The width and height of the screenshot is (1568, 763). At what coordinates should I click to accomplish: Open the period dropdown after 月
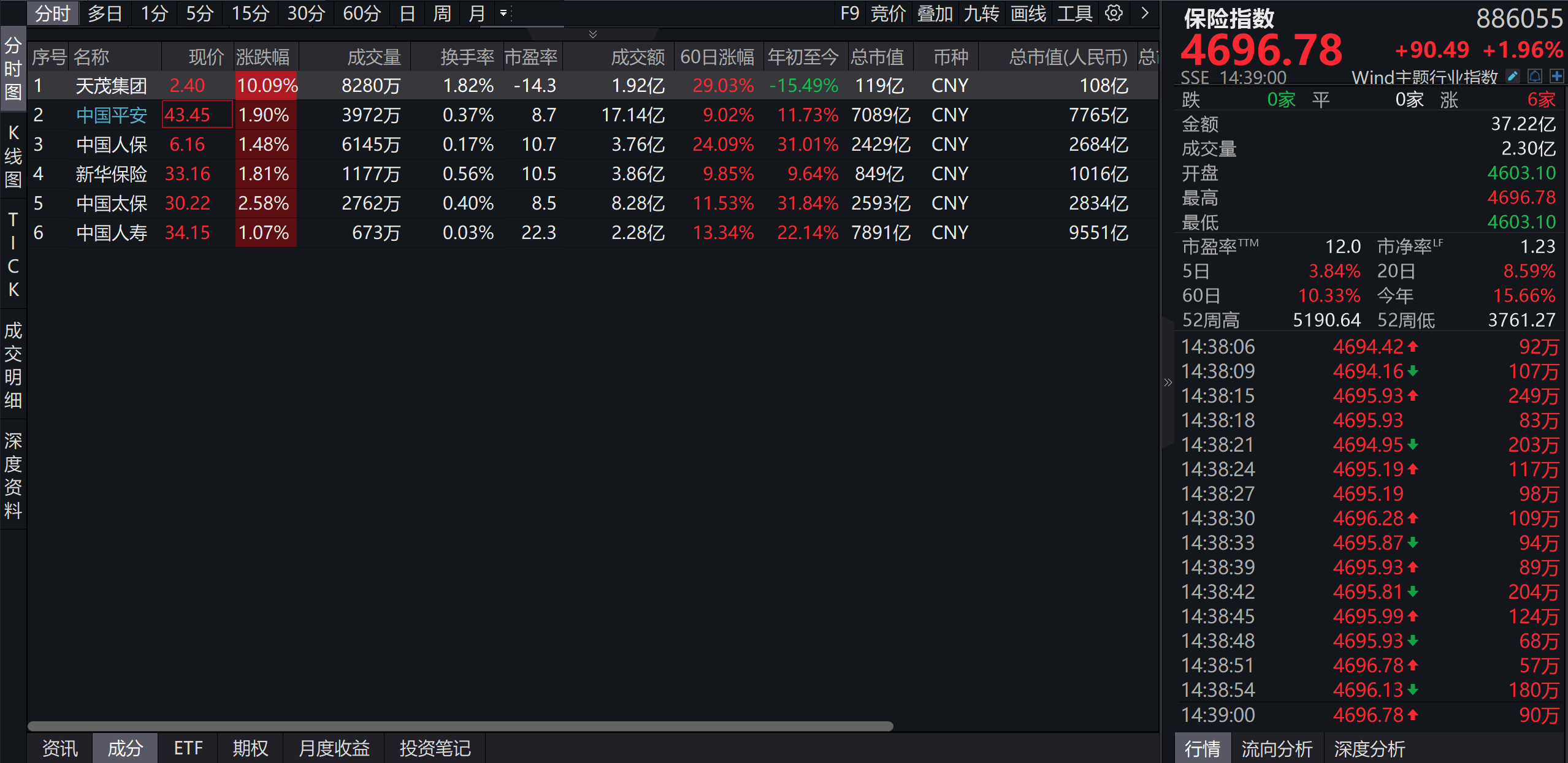503,13
